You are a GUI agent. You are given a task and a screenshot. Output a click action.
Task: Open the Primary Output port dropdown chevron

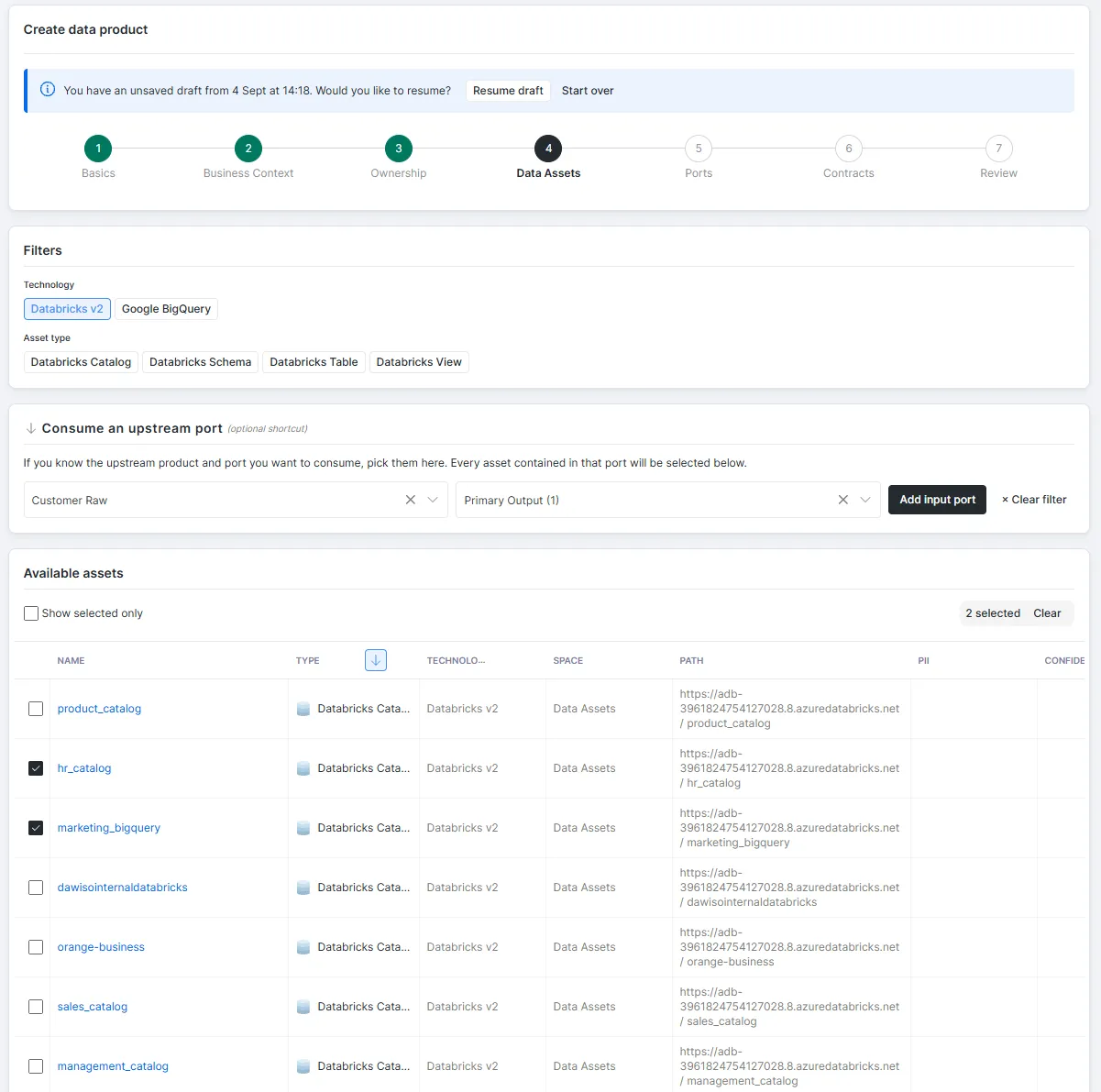[x=865, y=500]
